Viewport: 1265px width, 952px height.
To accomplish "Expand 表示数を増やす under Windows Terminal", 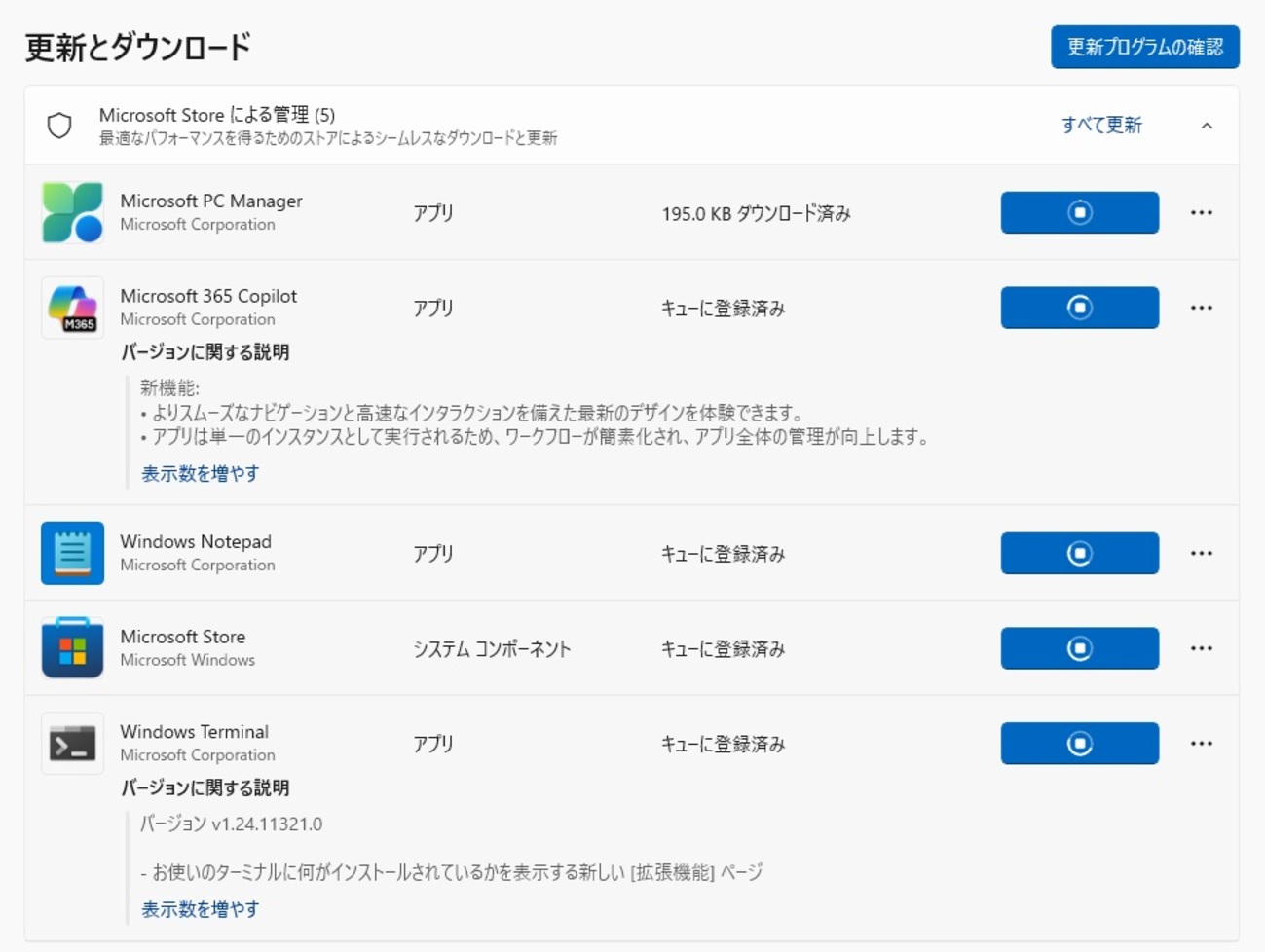I will coord(201,909).
